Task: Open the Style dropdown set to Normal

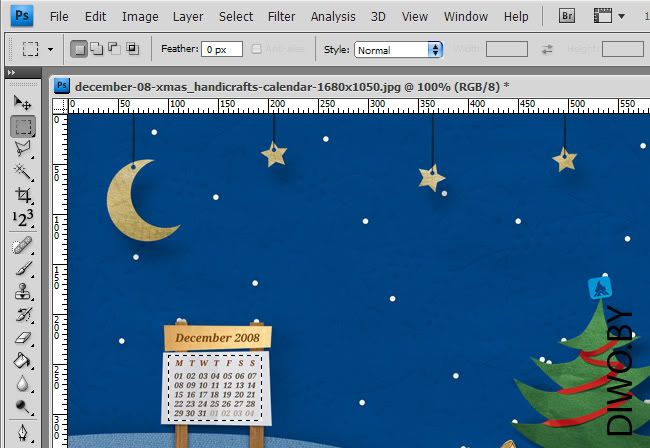Action: tap(398, 50)
